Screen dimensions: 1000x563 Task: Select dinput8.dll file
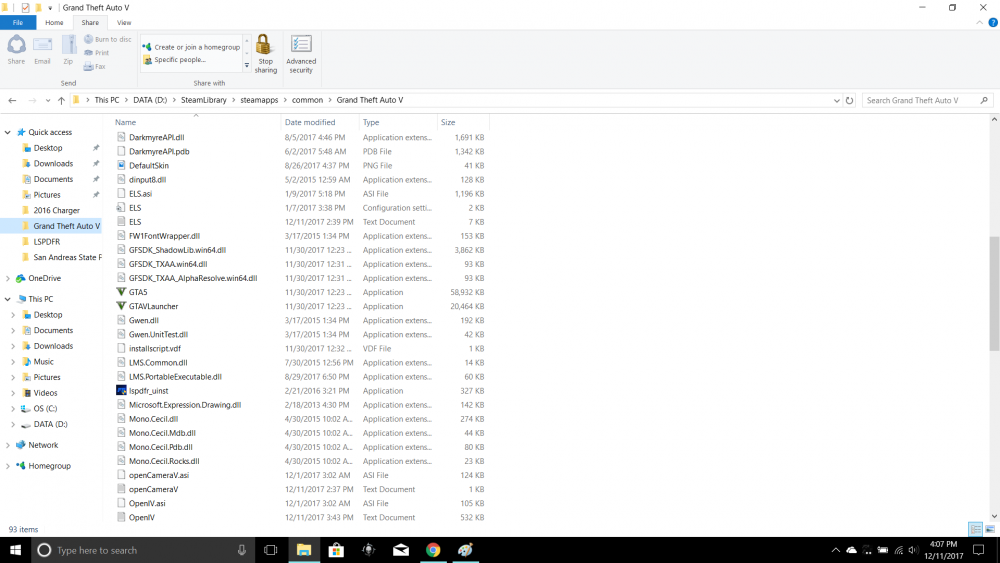[x=147, y=180]
